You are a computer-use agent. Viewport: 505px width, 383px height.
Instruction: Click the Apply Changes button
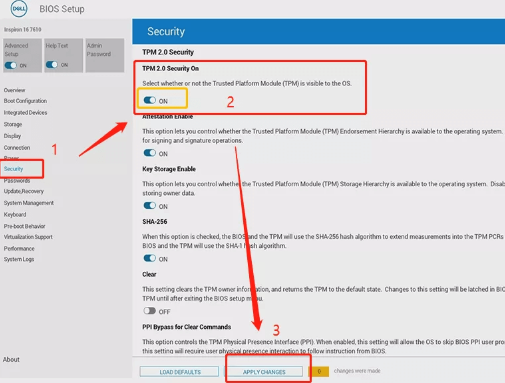click(x=264, y=372)
